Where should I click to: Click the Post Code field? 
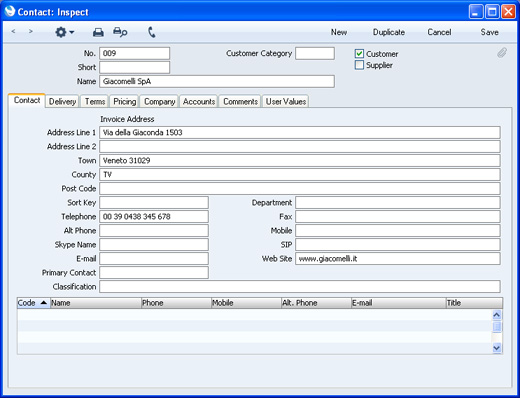[300, 188]
